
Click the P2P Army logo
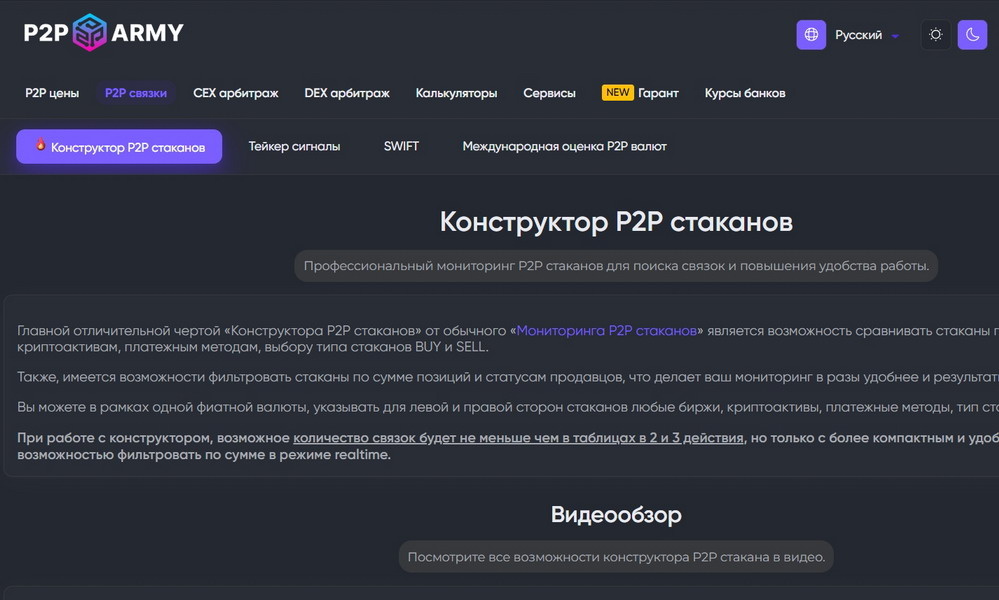[103, 32]
